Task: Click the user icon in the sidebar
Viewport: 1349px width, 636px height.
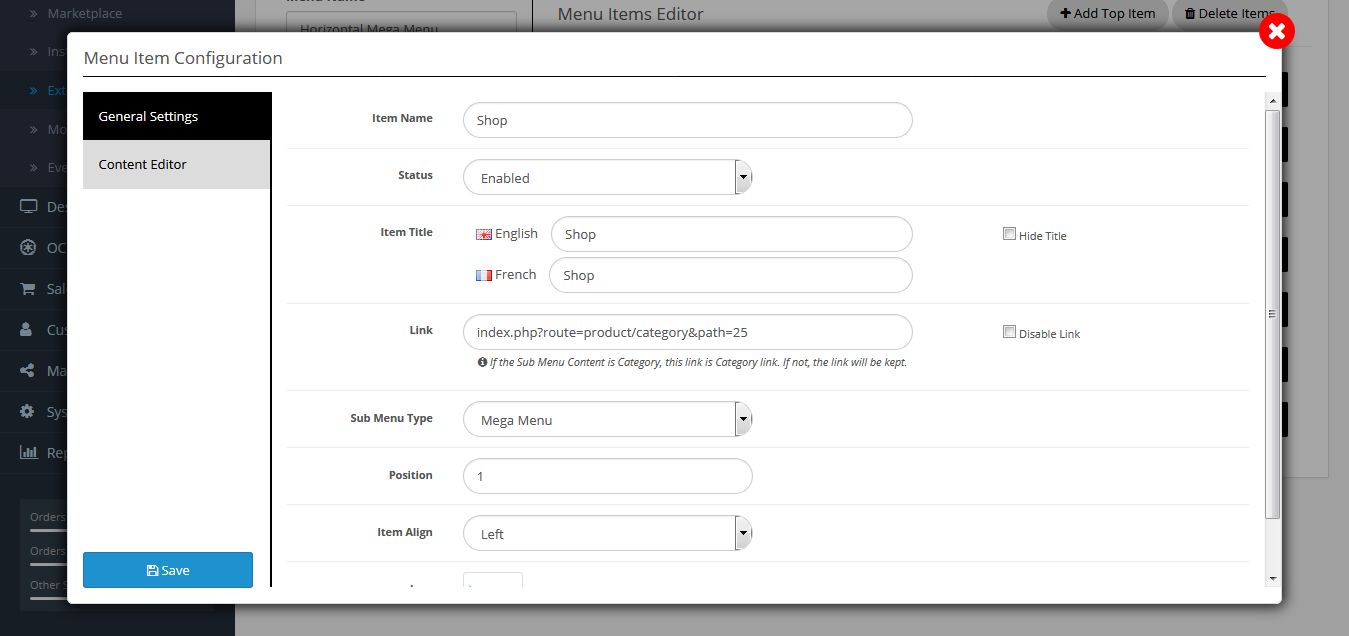Action: pos(28,330)
